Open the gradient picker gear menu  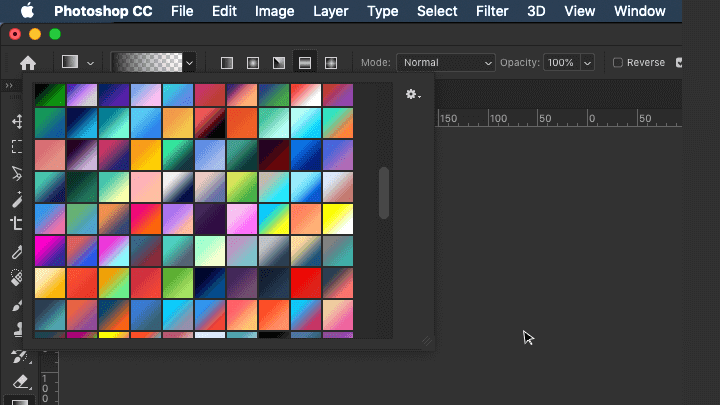click(413, 95)
